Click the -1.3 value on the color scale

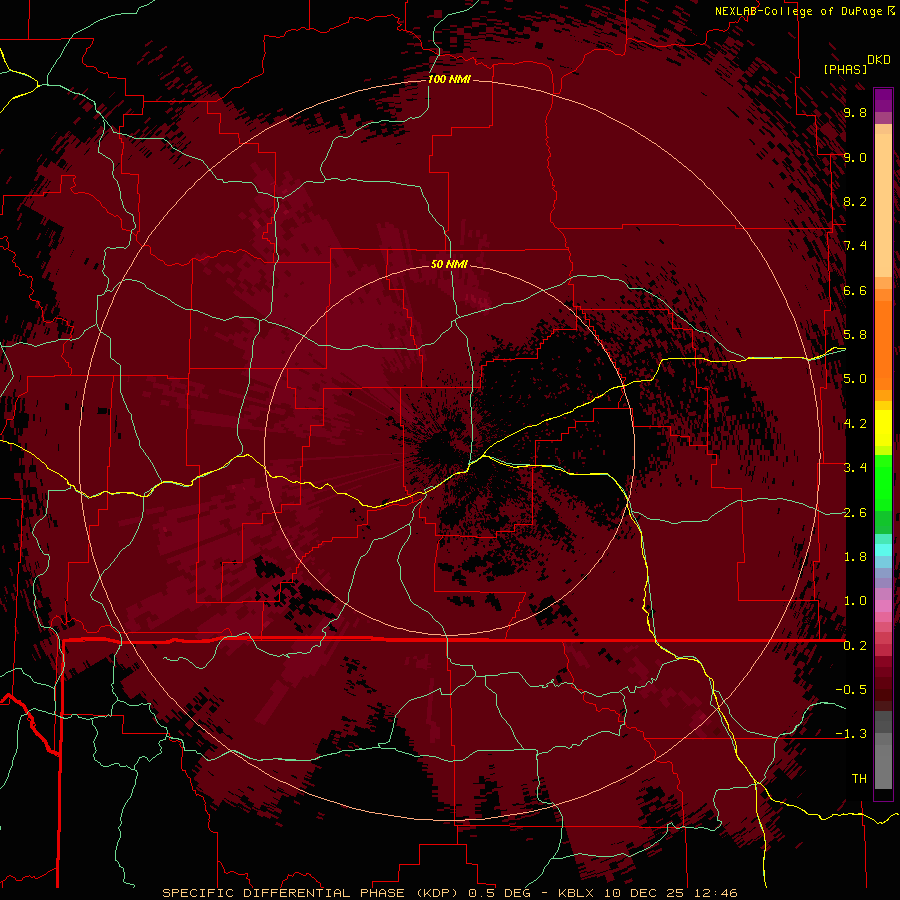tap(851, 734)
